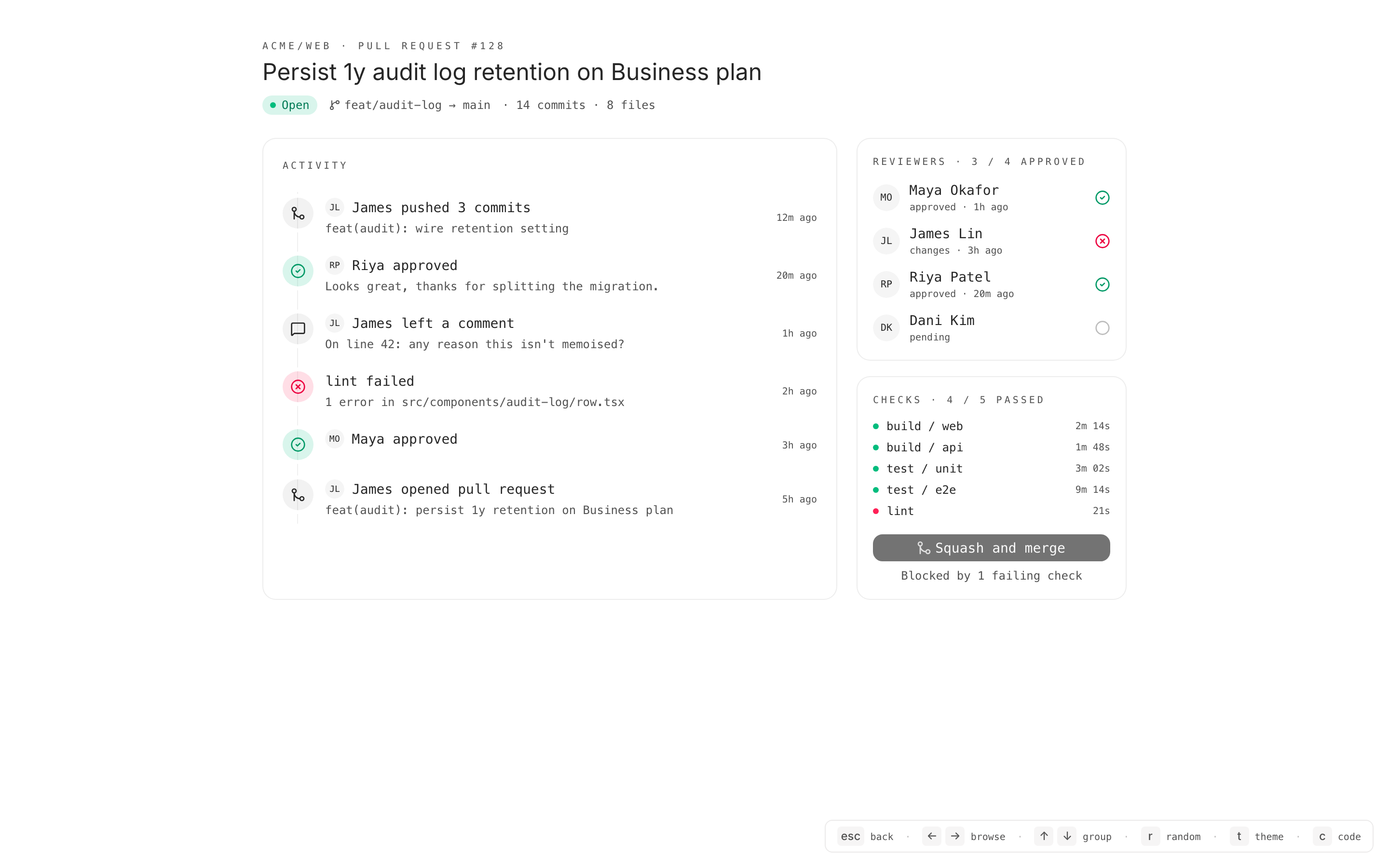The height and width of the screenshot is (868, 1389).
Task: Click the c code shortcut key
Action: click(1322, 837)
